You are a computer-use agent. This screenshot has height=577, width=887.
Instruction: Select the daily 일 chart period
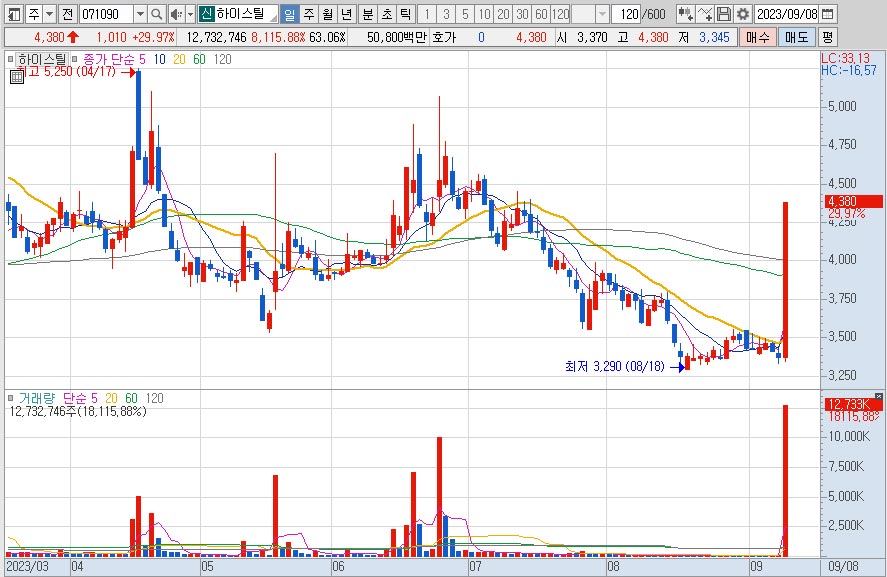click(289, 14)
